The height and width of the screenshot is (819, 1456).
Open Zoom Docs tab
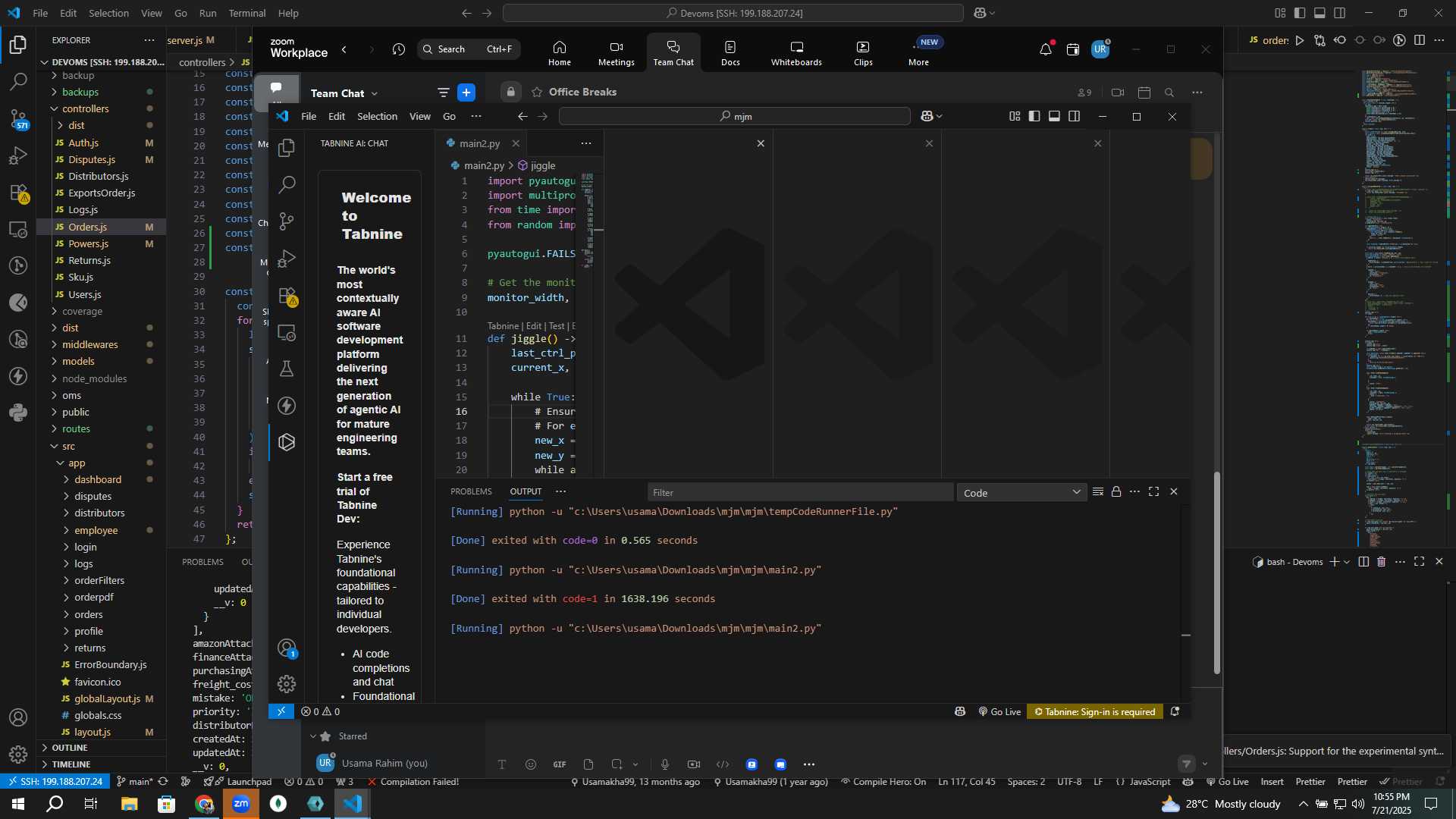730,53
